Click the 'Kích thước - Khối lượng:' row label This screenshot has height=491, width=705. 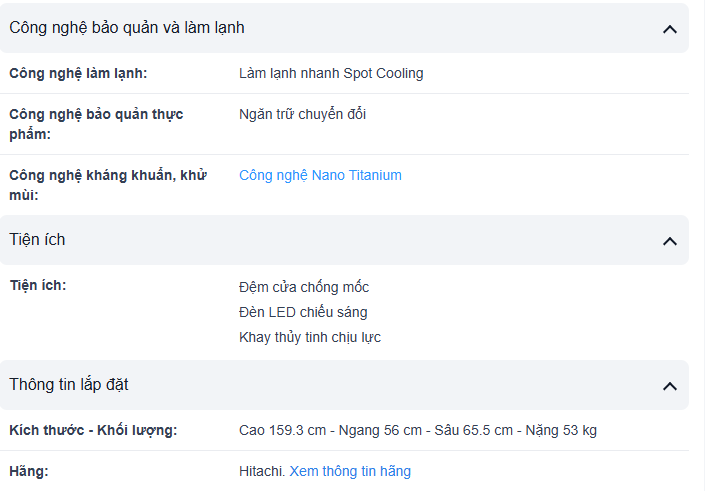pos(93,430)
